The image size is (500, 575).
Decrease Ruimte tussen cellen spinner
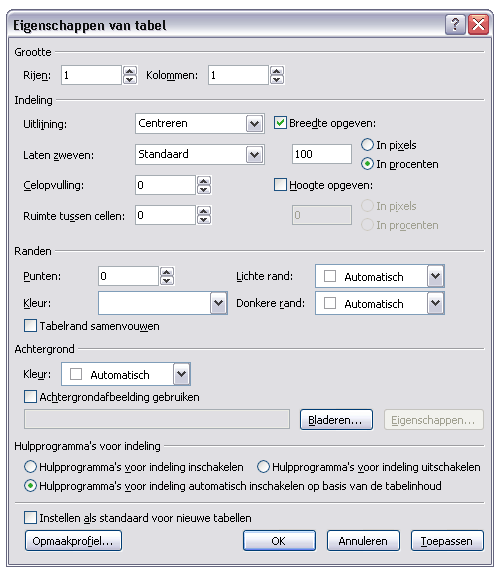[204, 219]
